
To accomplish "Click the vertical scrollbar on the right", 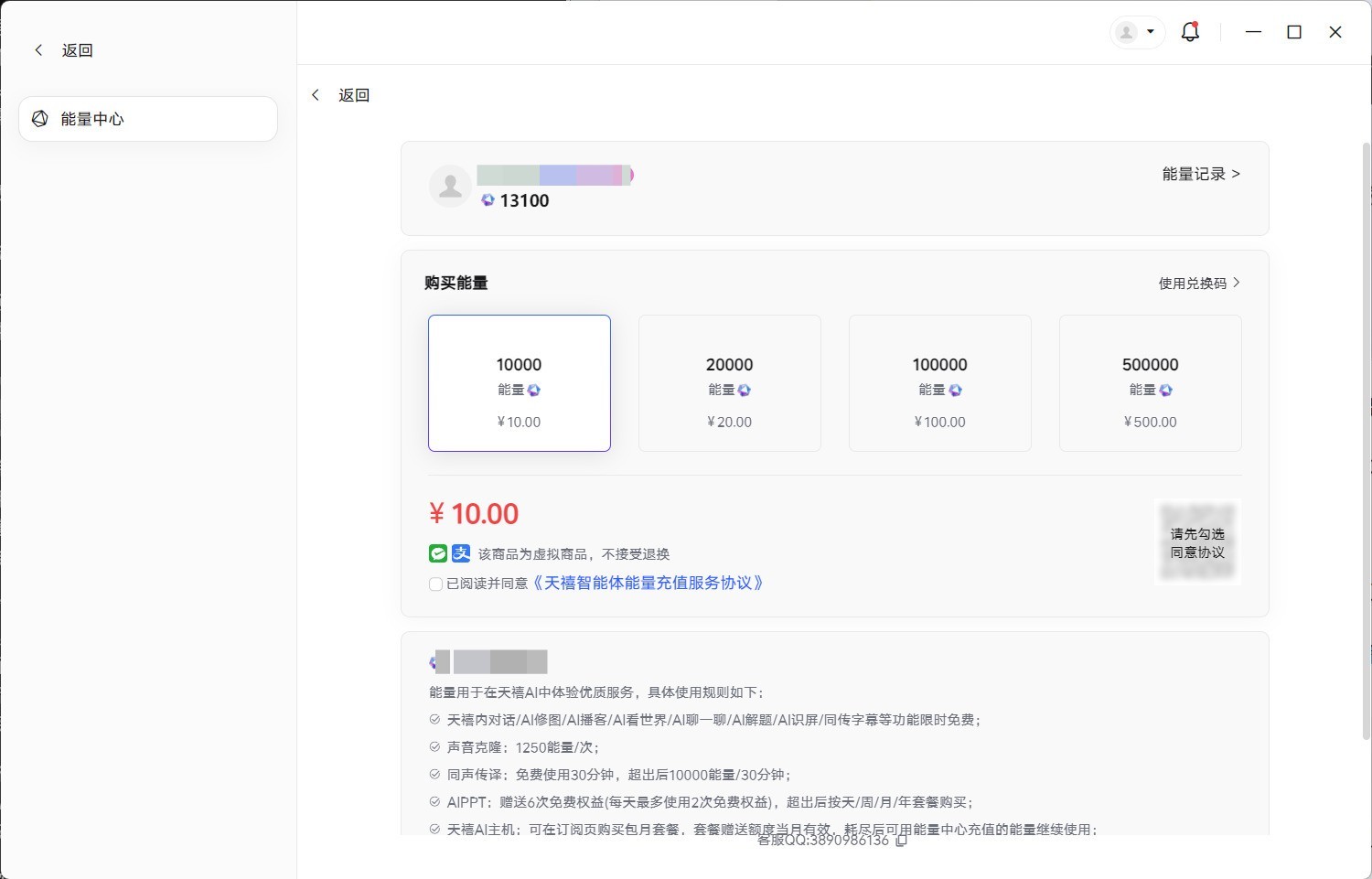I will [x=1367, y=439].
